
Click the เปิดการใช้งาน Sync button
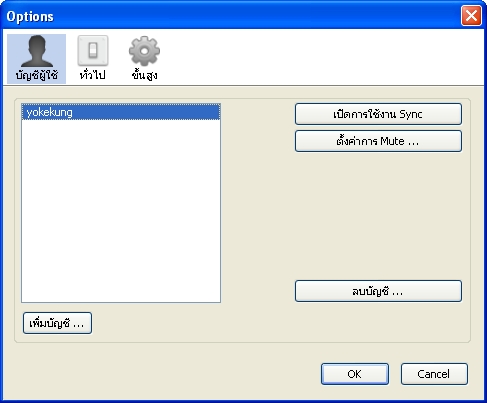pos(378,114)
